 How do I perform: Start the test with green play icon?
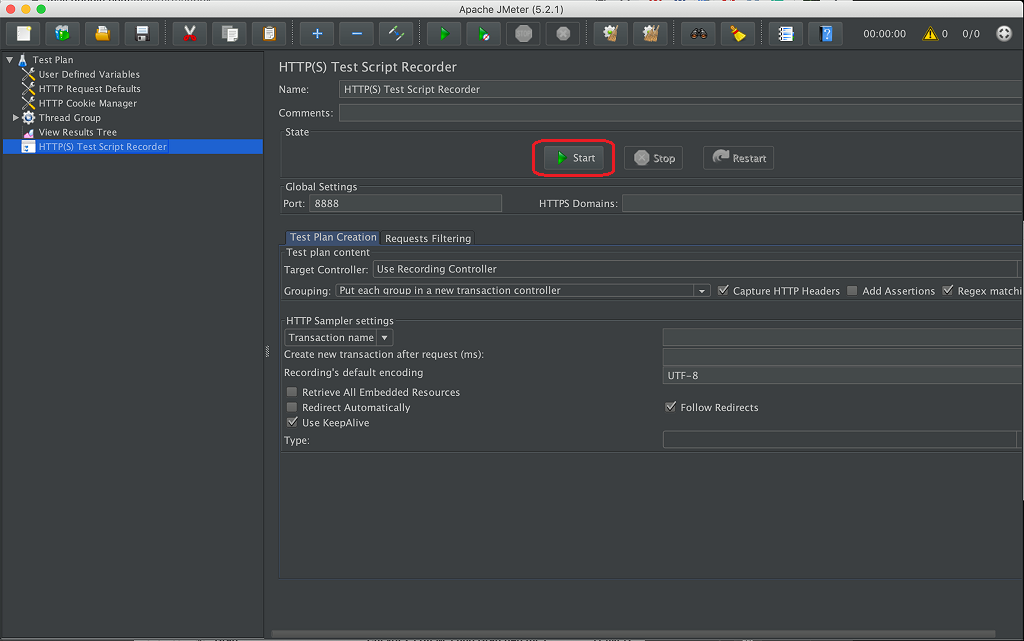click(444, 34)
